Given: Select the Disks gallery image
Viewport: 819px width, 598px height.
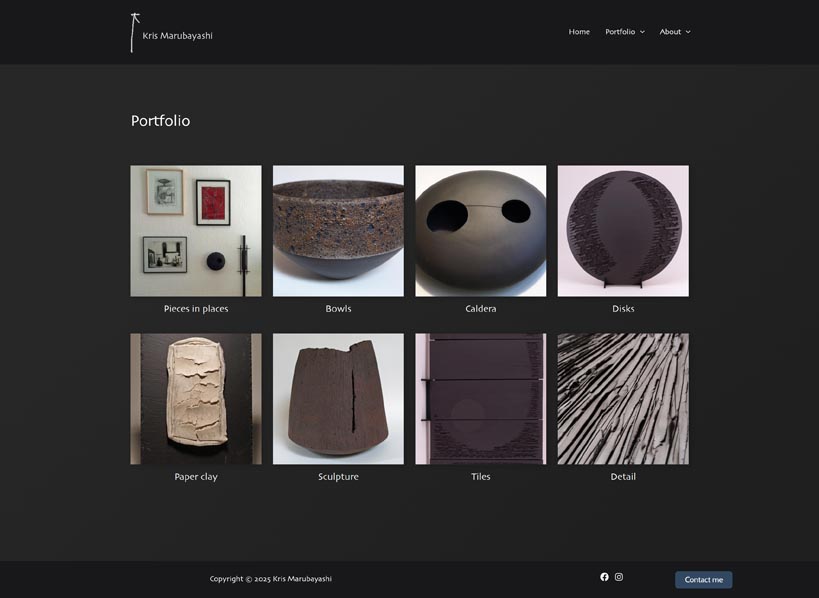Looking at the screenshot, I should click(x=623, y=231).
